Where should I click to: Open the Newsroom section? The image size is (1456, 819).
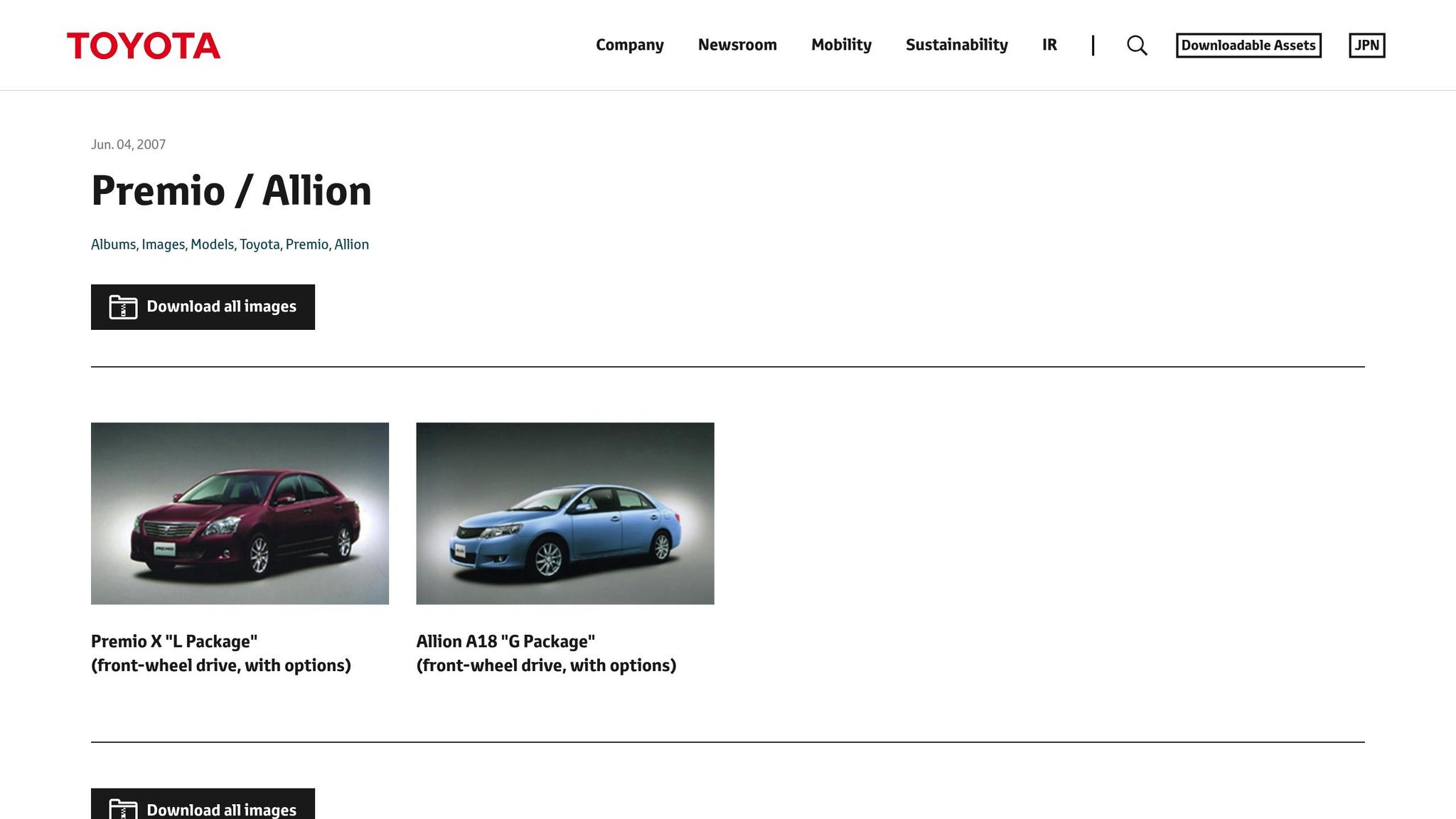tap(737, 45)
